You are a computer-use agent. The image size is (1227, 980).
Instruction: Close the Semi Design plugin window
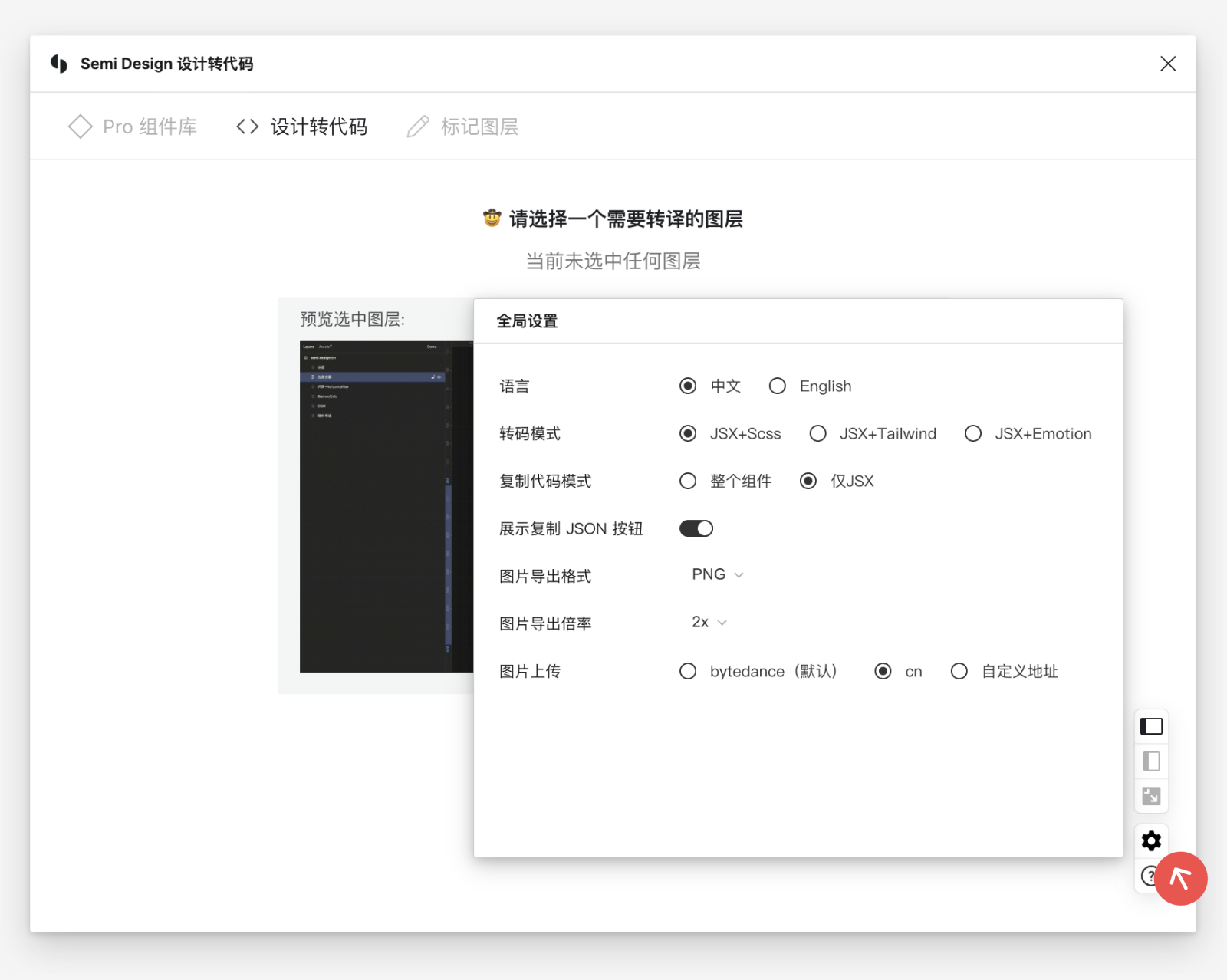[1168, 64]
